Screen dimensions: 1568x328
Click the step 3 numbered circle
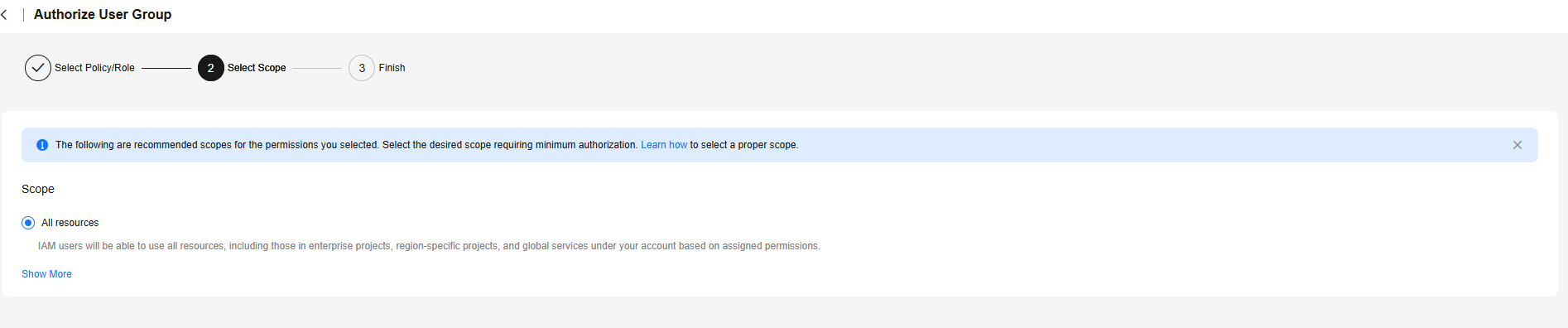pos(362,68)
